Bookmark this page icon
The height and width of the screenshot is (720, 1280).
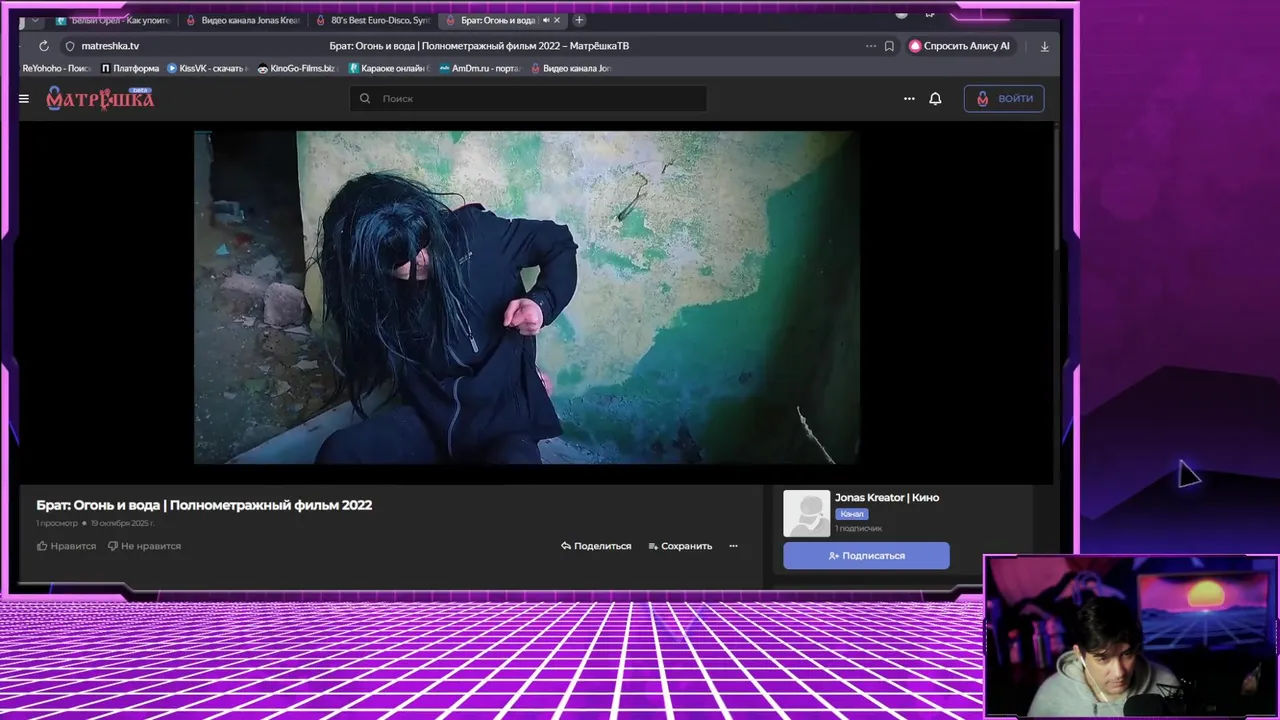889,46
